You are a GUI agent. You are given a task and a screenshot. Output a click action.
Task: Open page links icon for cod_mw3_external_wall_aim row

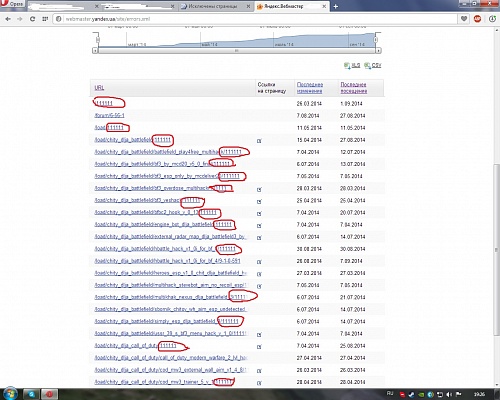pyautogui.click(x=259, y=371)
